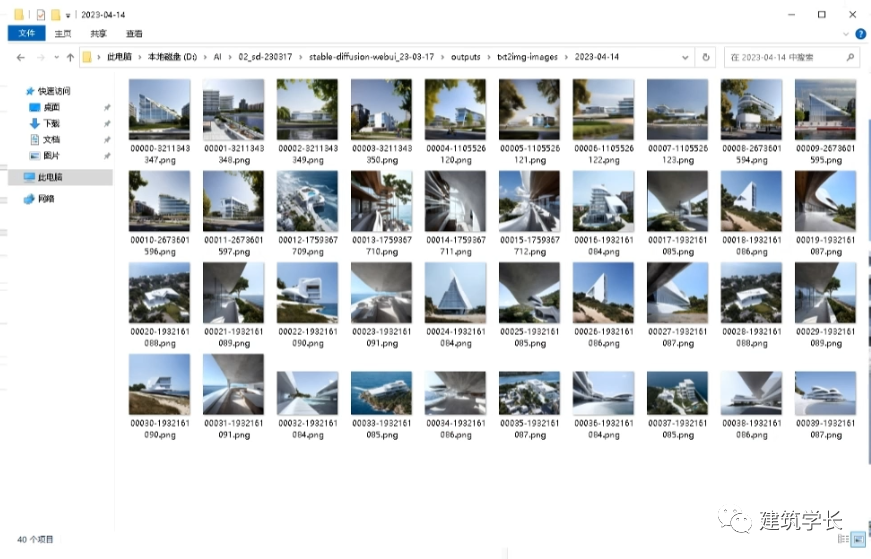Open help question mark icon
The image size is (871, 559).
[860, 34]
